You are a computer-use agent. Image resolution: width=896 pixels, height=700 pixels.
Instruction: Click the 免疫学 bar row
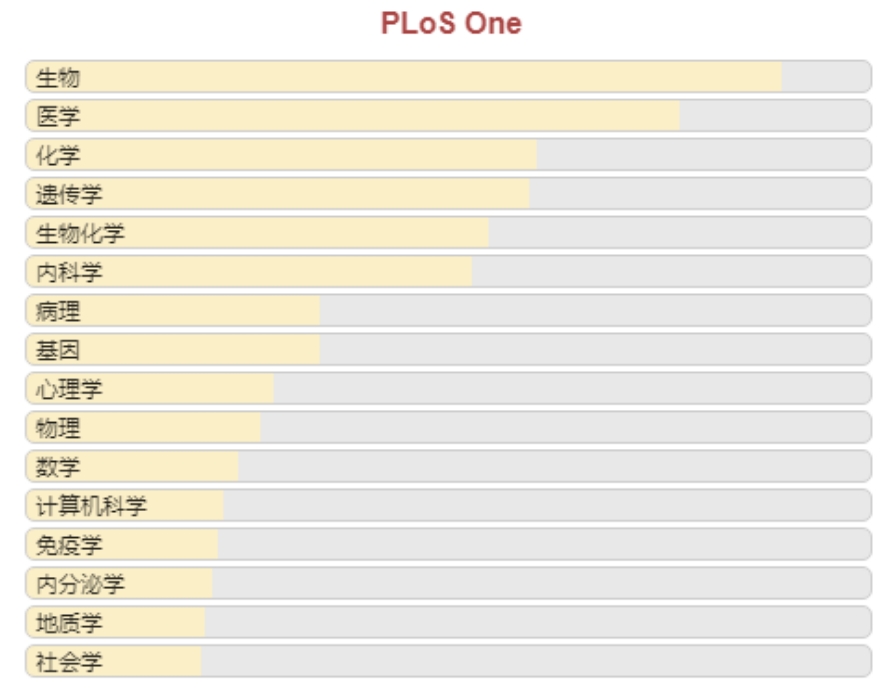click(449, 545)
